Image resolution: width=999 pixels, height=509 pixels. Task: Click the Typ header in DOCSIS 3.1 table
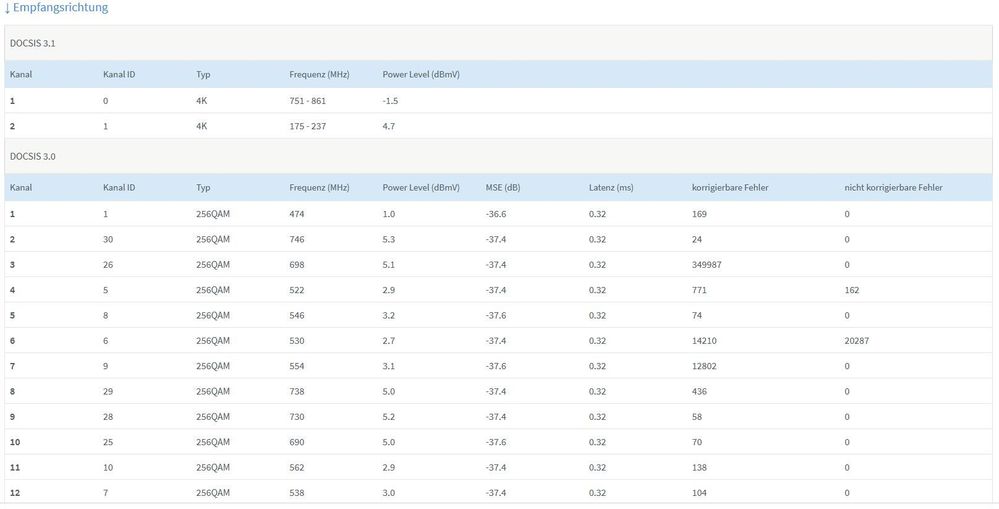pos(203,75)
